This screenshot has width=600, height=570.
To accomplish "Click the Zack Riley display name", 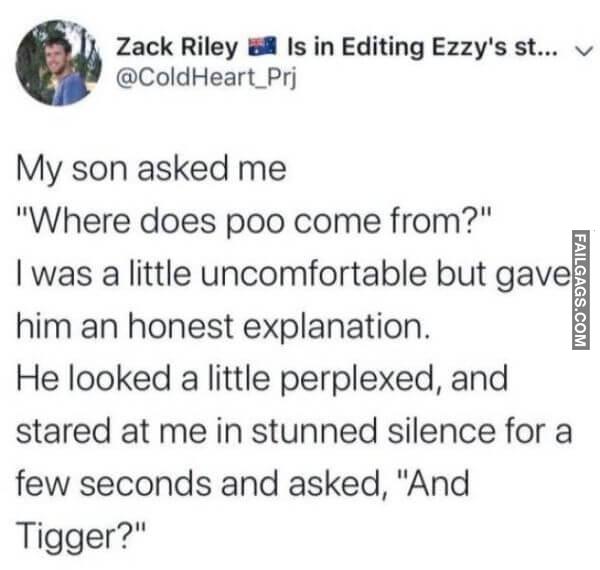I will click(x=178, y=47).
